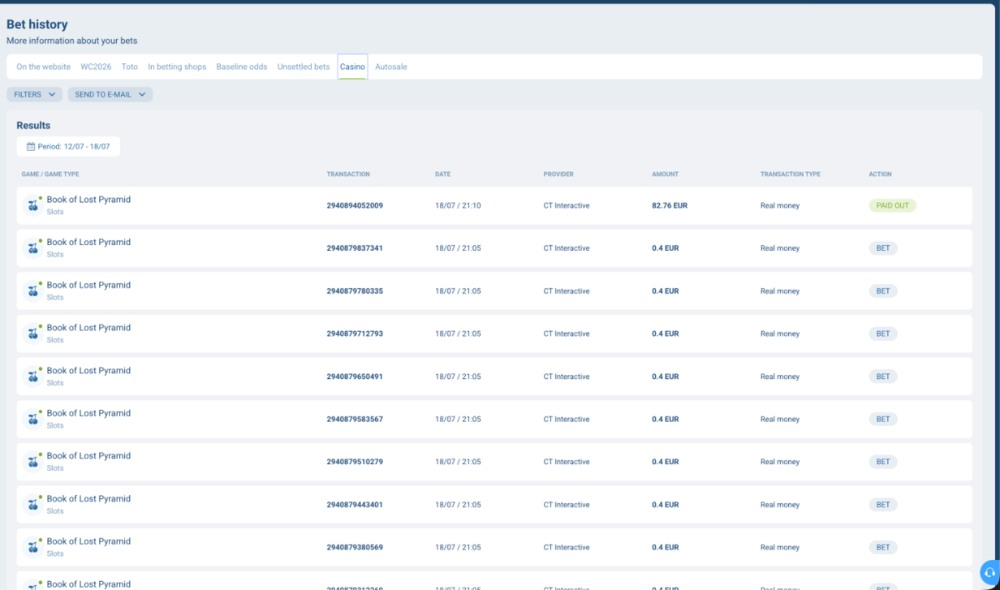Click transaction number 2940879380569

tap(355, 547)
